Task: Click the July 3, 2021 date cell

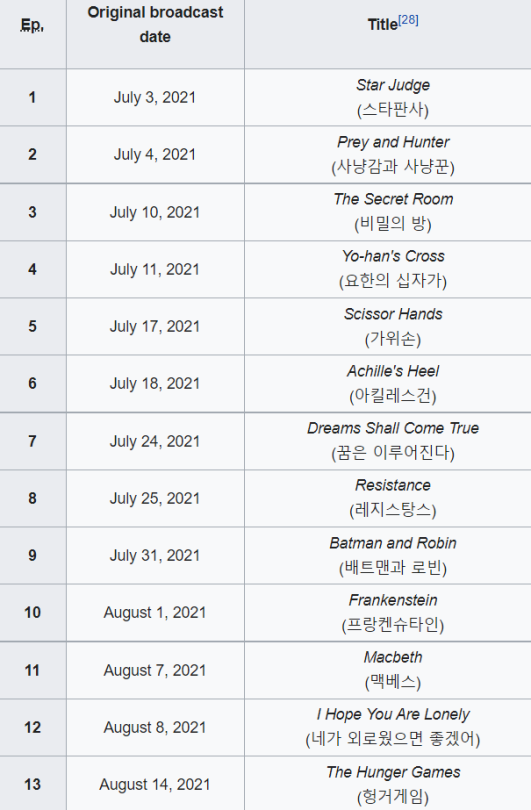Action: [155, 97]
